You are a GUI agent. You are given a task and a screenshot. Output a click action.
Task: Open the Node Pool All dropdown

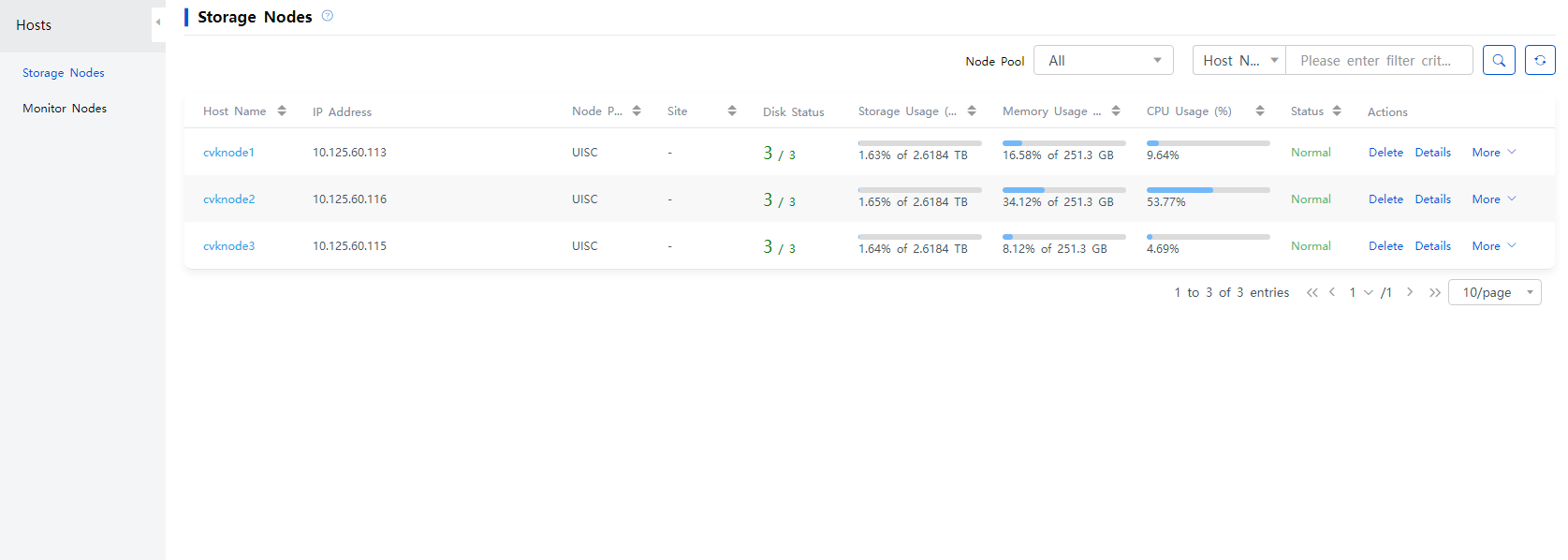click(x=1104, y=60)
